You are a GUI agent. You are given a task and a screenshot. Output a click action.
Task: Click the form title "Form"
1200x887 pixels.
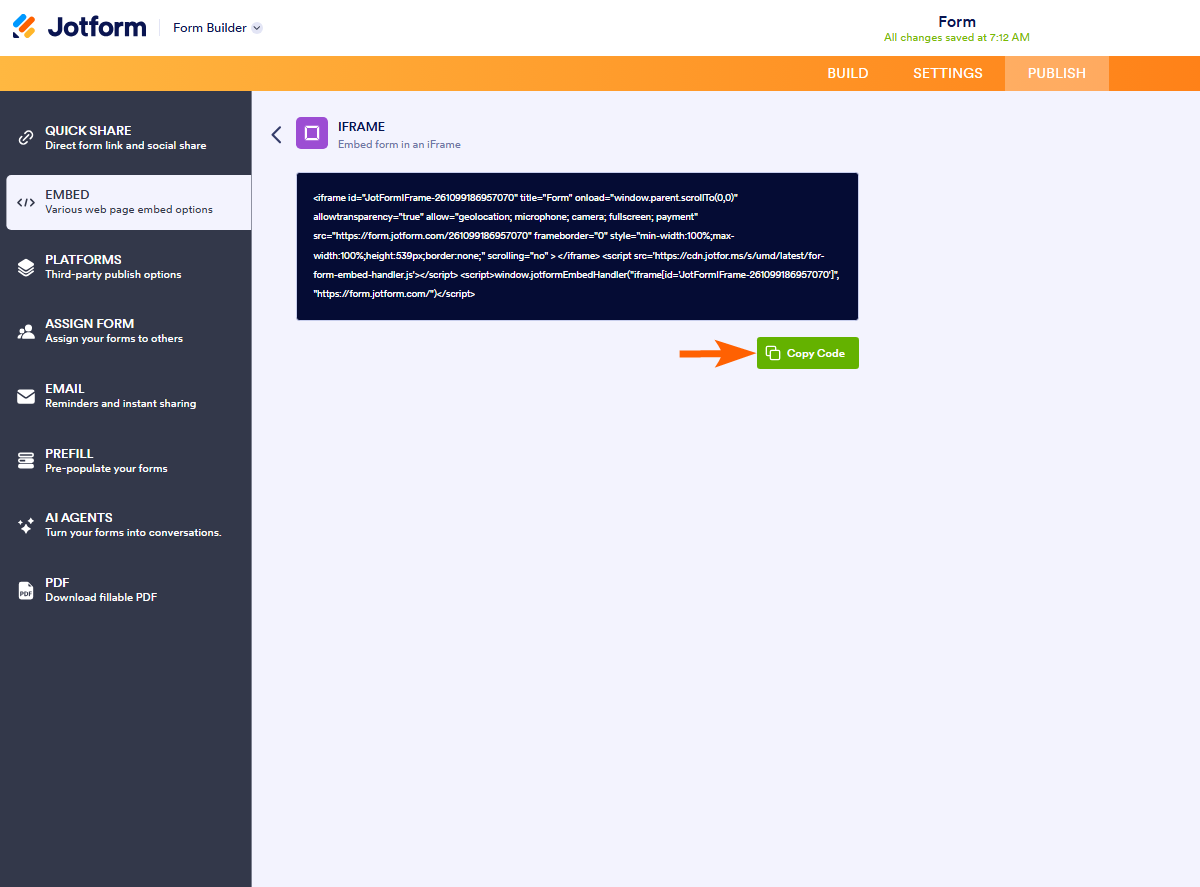pyautogui.click(x=956, y=21)
